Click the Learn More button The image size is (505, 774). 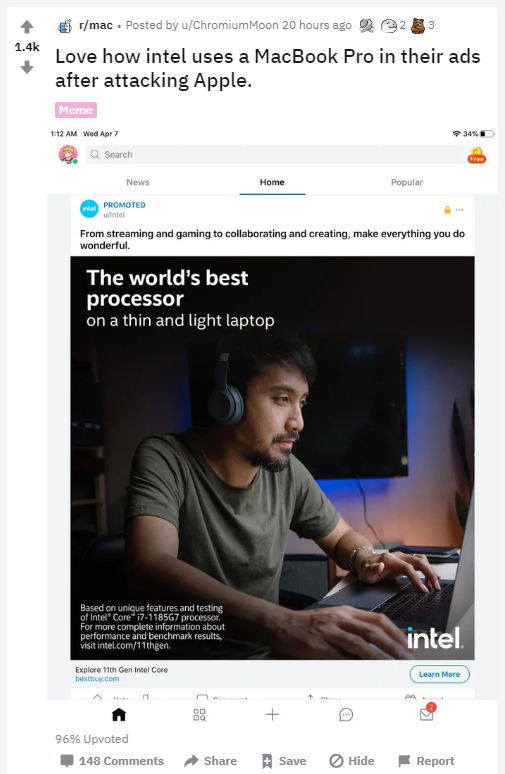pyautogui.click(x=439, y=674)
